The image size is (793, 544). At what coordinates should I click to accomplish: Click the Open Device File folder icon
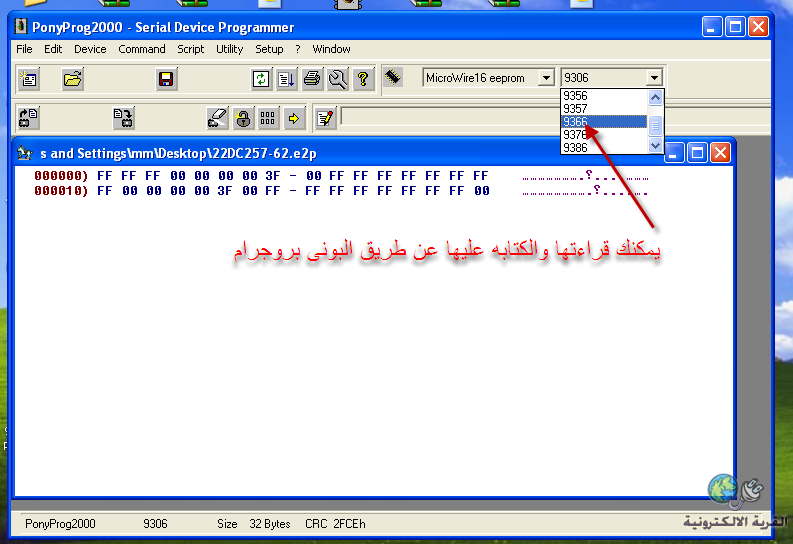point(73,79)
